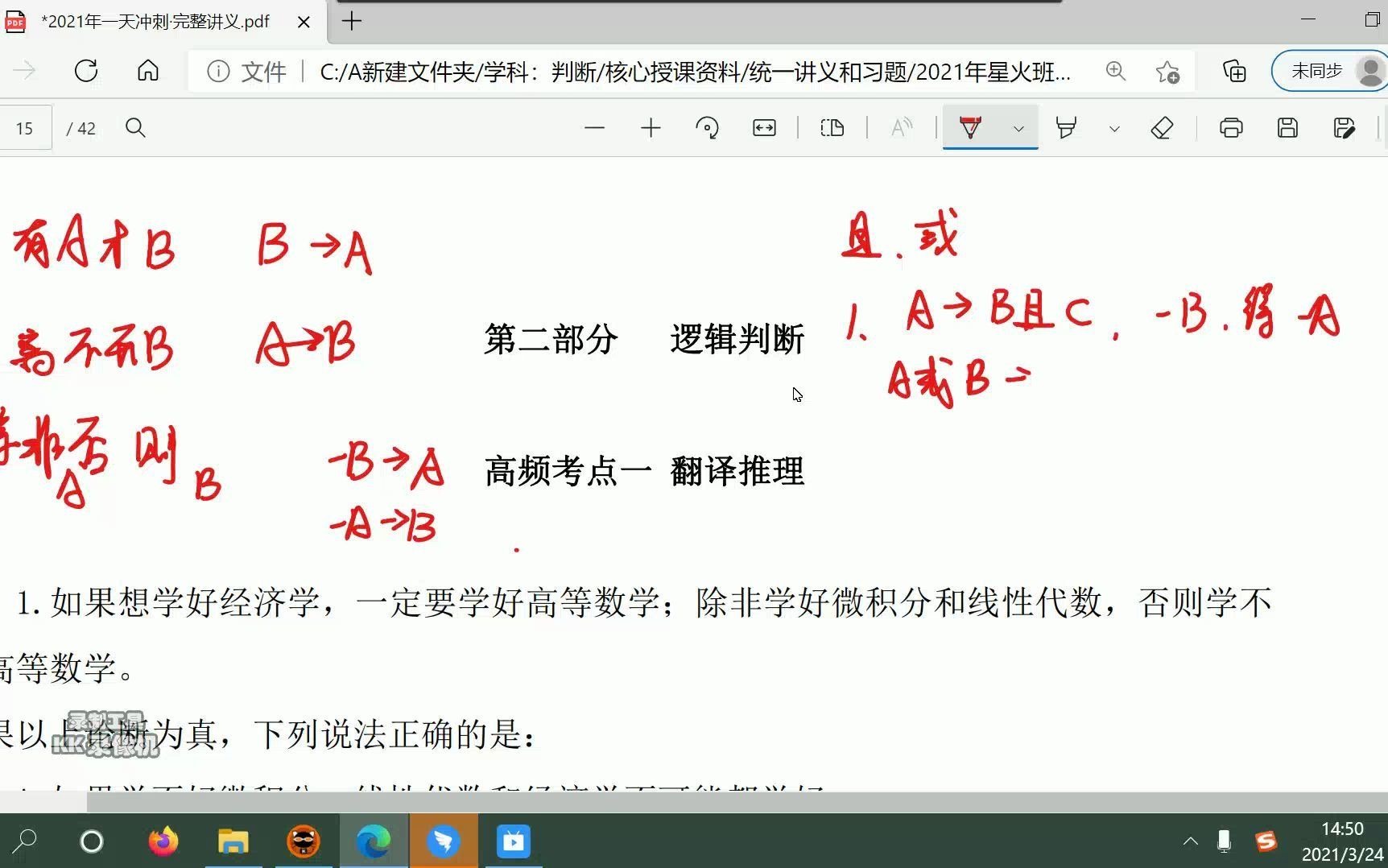The height and width of the screenshot is (868, 1388).
Task: Select the Draw pen annotation tool
Action: (970, 128)
